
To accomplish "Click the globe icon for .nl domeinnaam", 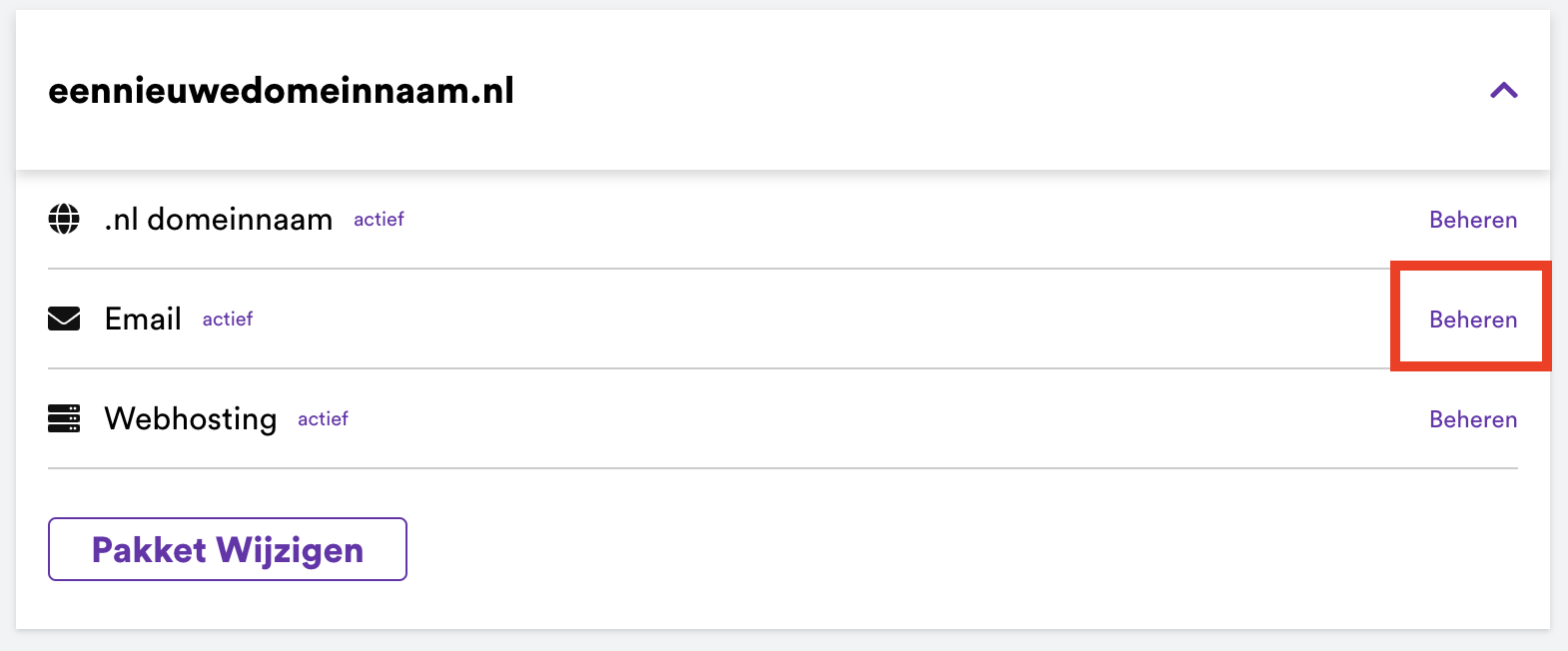I will click(64, 219).
